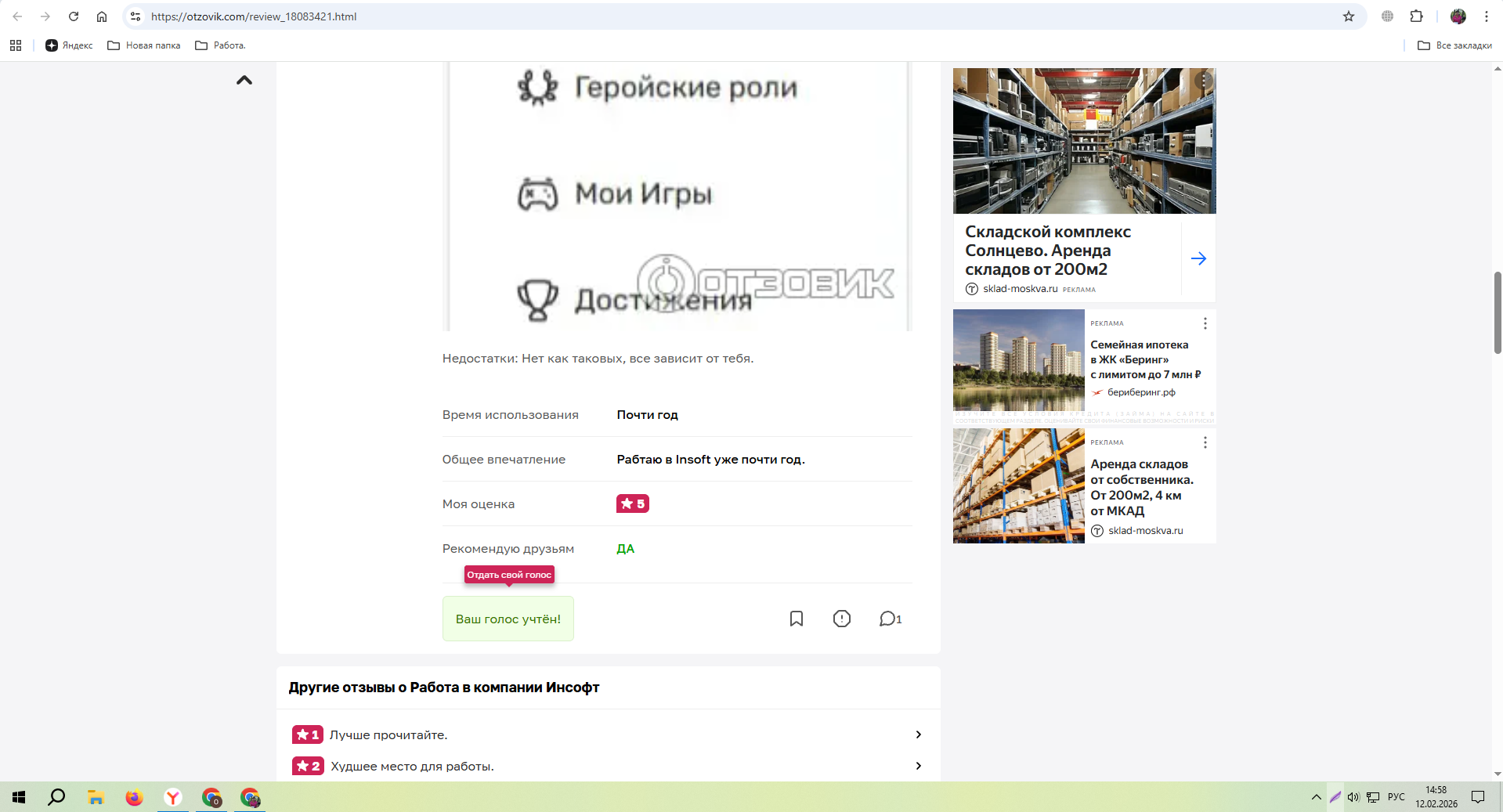Viewport: 1503px width, 812px height.
Task: Click the text Рабтаю в Insoft уже почти год.
Action: pyautogui.click(x=711, y=460)
